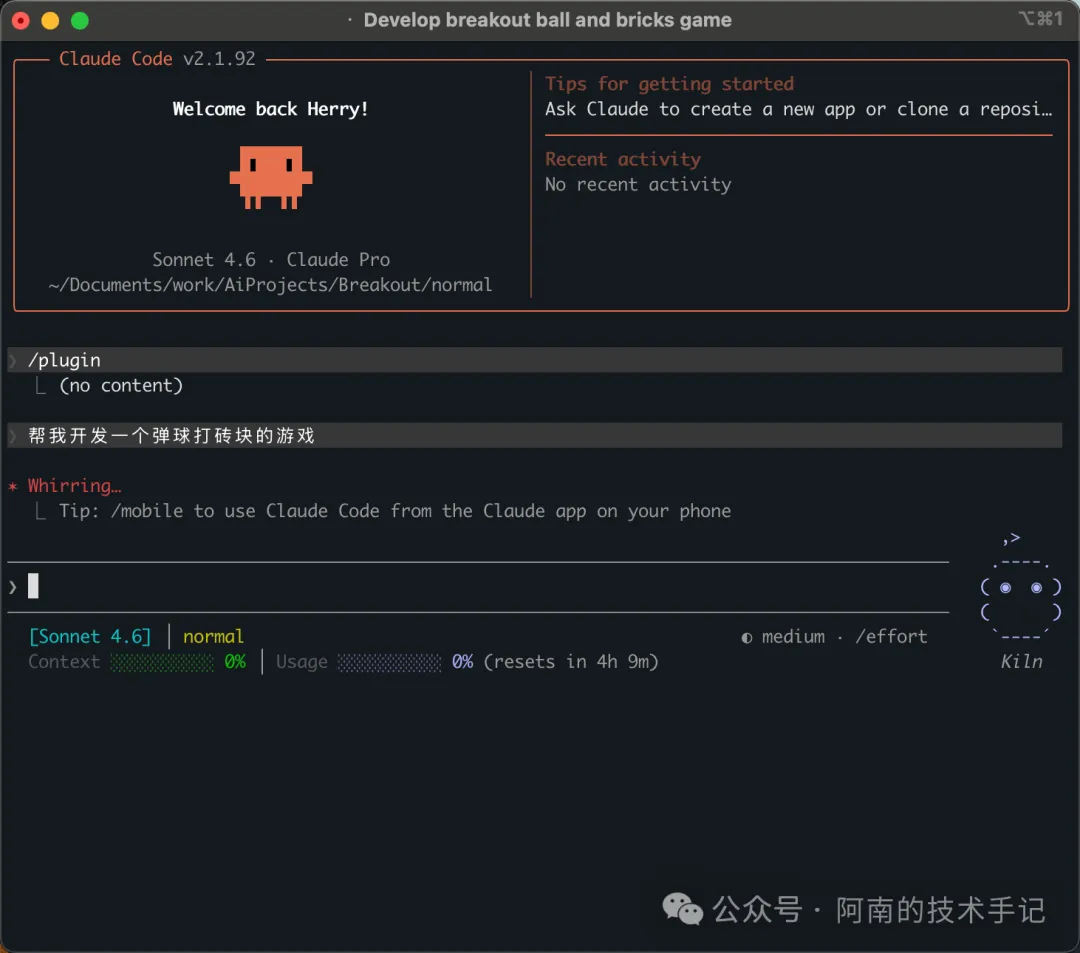1080x953 pixels.
Task: Click 'Tips for getting started' heading
Action: pyautogui.click(x=669, y=84)
